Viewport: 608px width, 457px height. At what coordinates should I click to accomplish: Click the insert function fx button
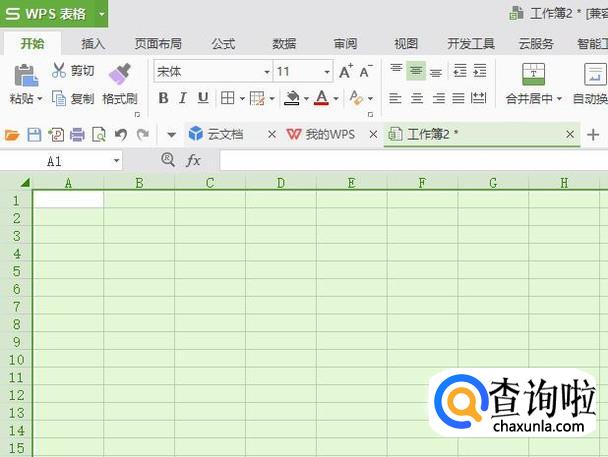pos(193,160)
